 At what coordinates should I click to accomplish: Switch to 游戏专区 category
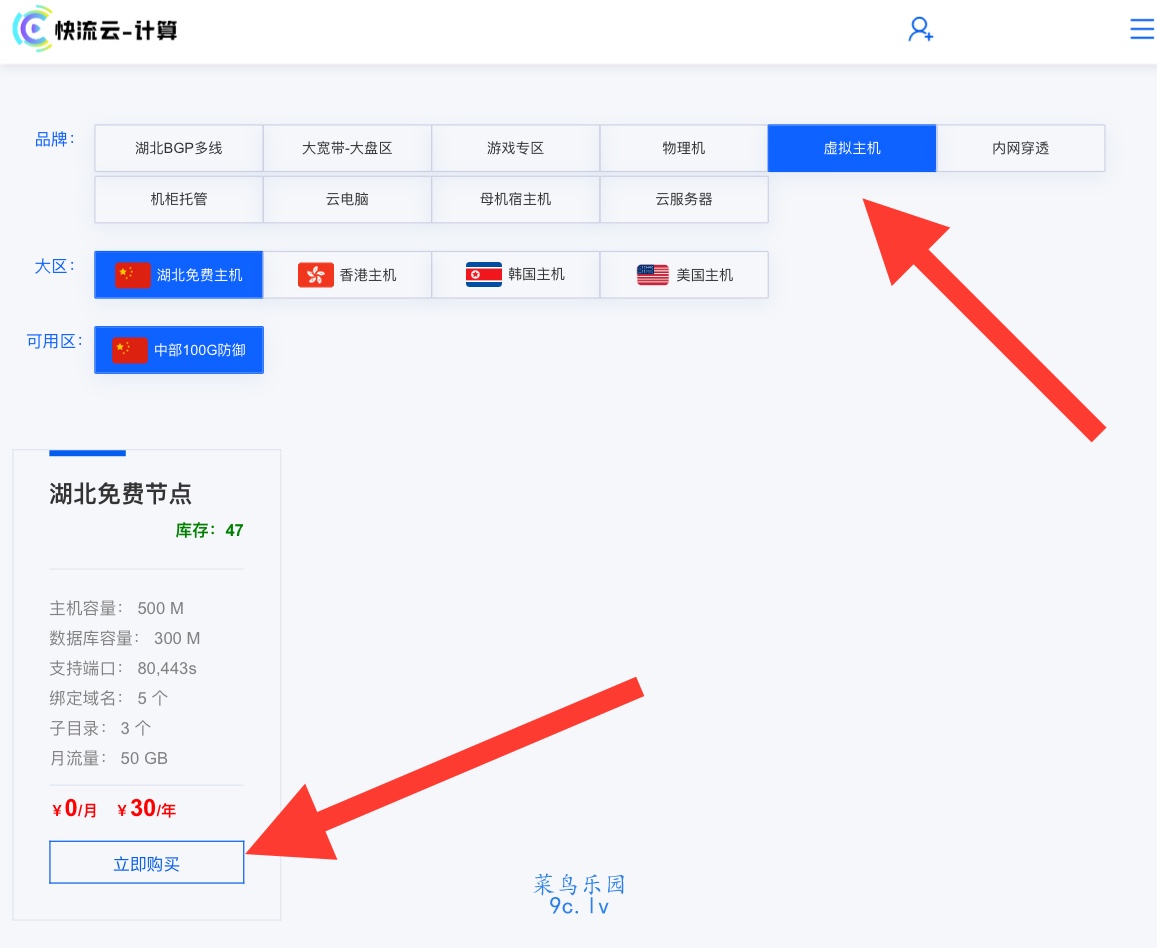[x=515, y=148]
